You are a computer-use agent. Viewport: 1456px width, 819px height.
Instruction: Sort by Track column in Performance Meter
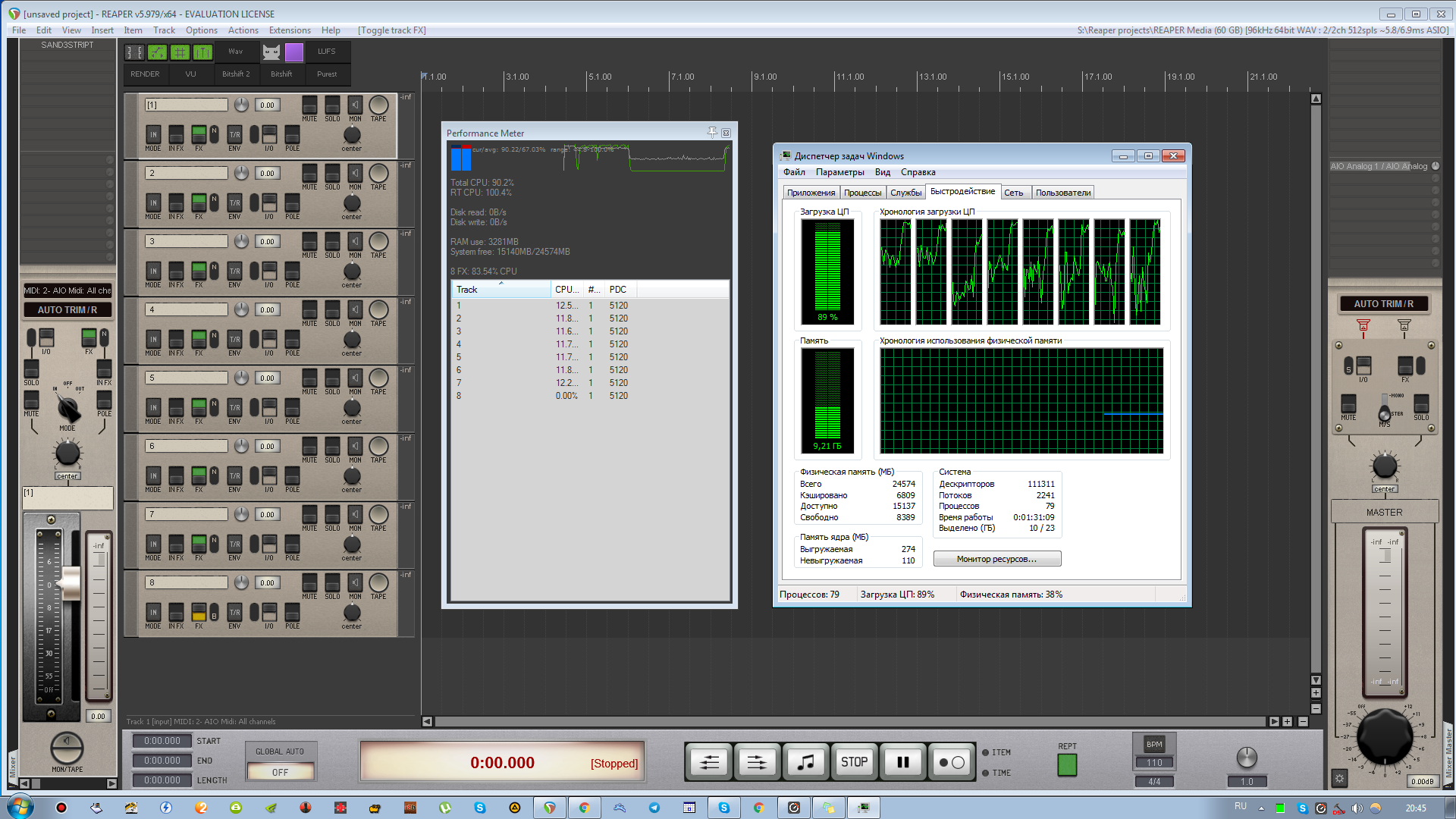click(x=501, y=290)
